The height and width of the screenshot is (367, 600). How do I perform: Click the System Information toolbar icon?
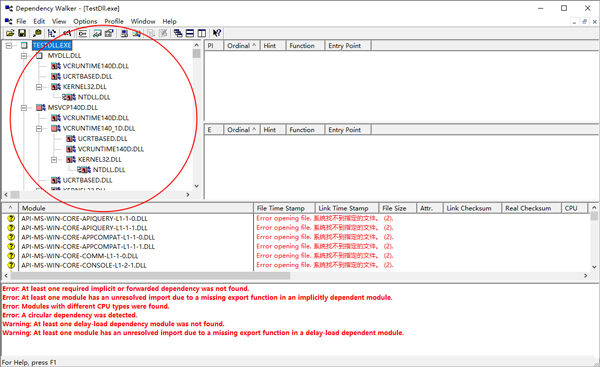(x=124, y=33)
